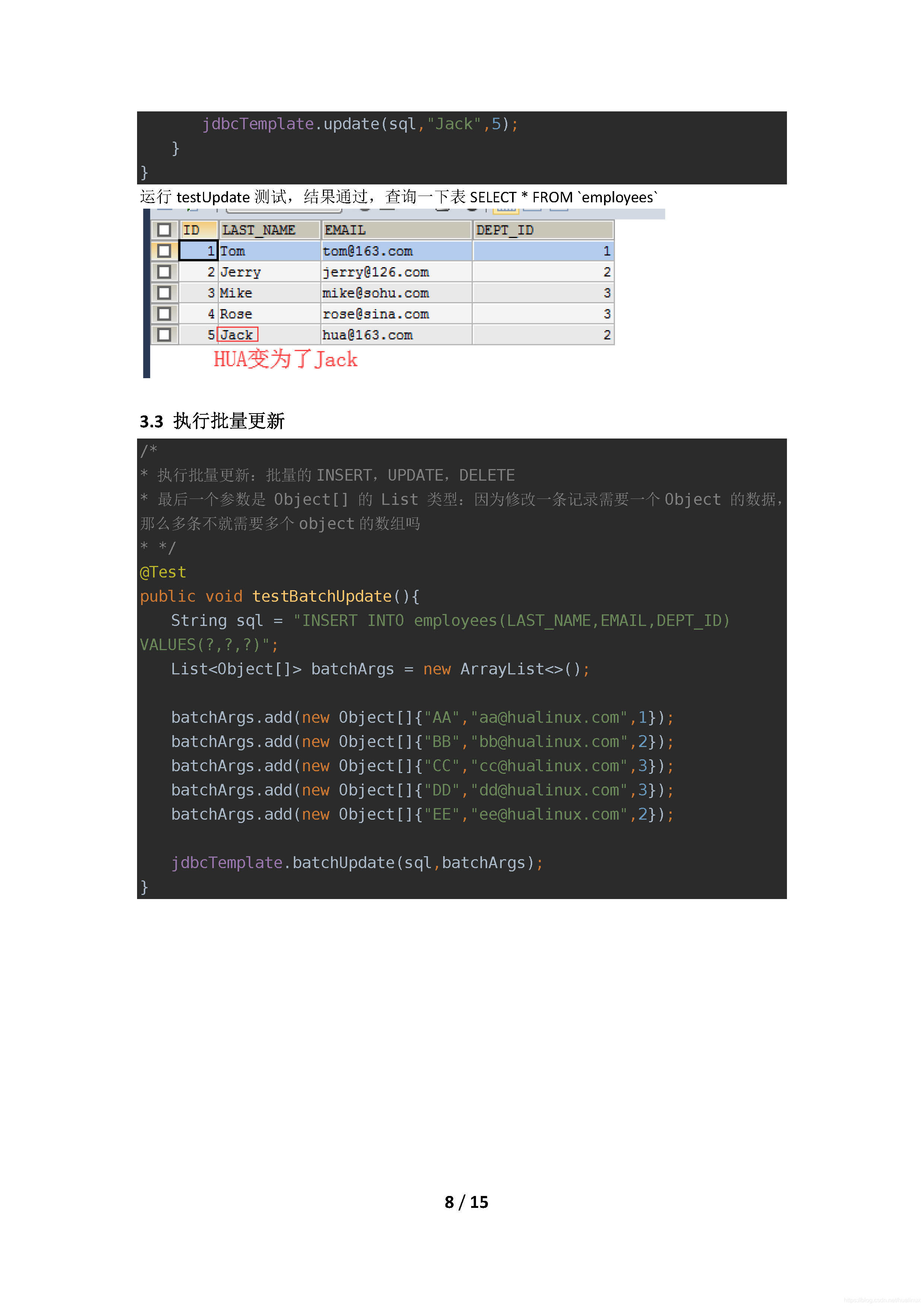Click the @Test annotation in the code block
Screen dimensions: 924x1307
(163, 572)
